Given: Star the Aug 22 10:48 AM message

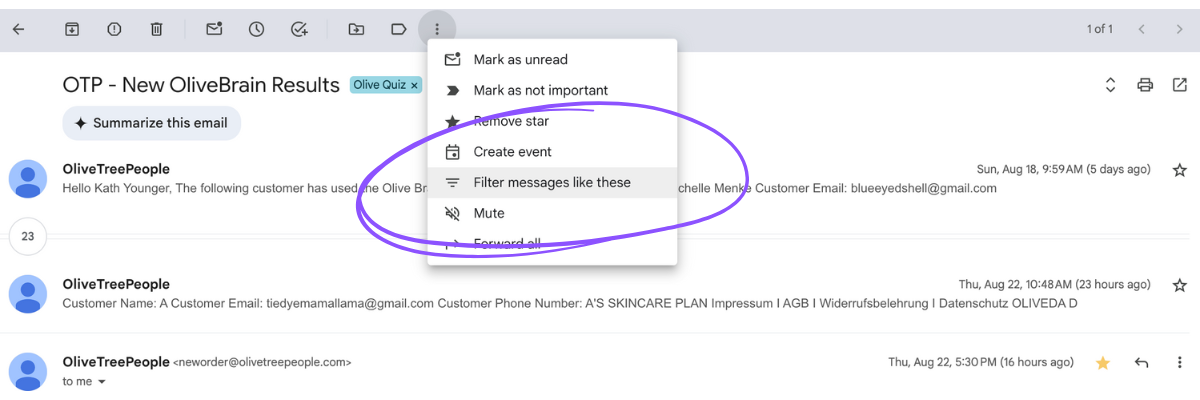Looking at the screenshot, I should 1179,285.
